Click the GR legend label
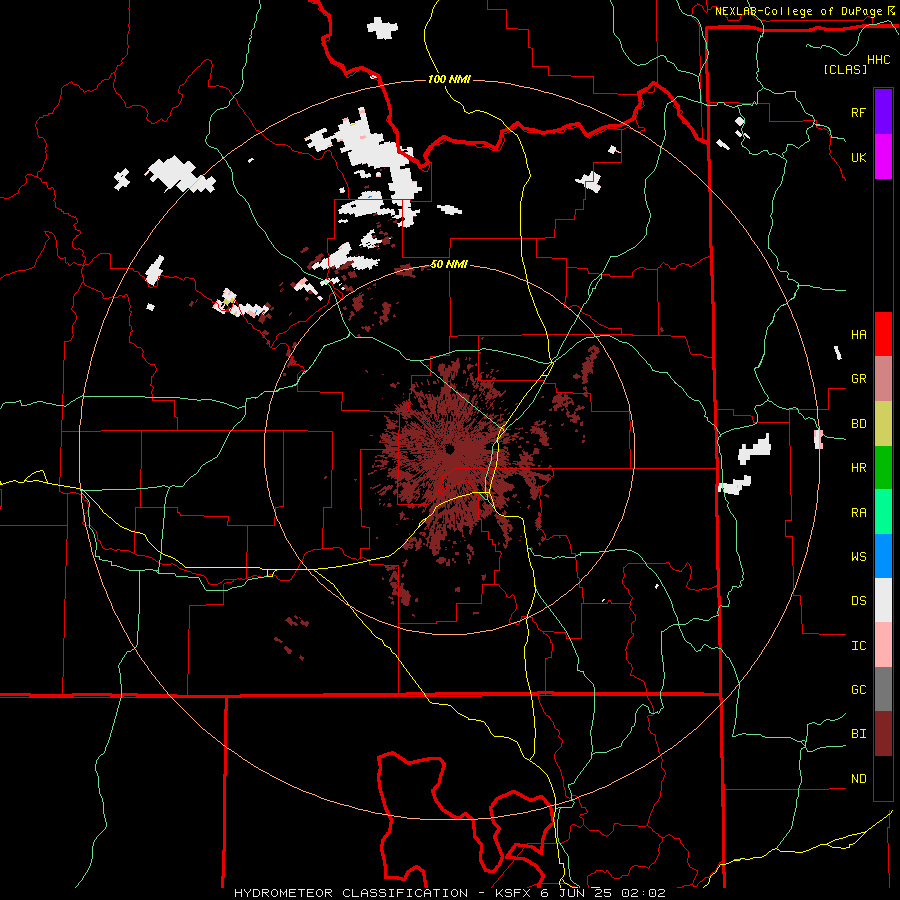Image resolution: width=900 pixels, height=900 pixels. pos(858,379)
